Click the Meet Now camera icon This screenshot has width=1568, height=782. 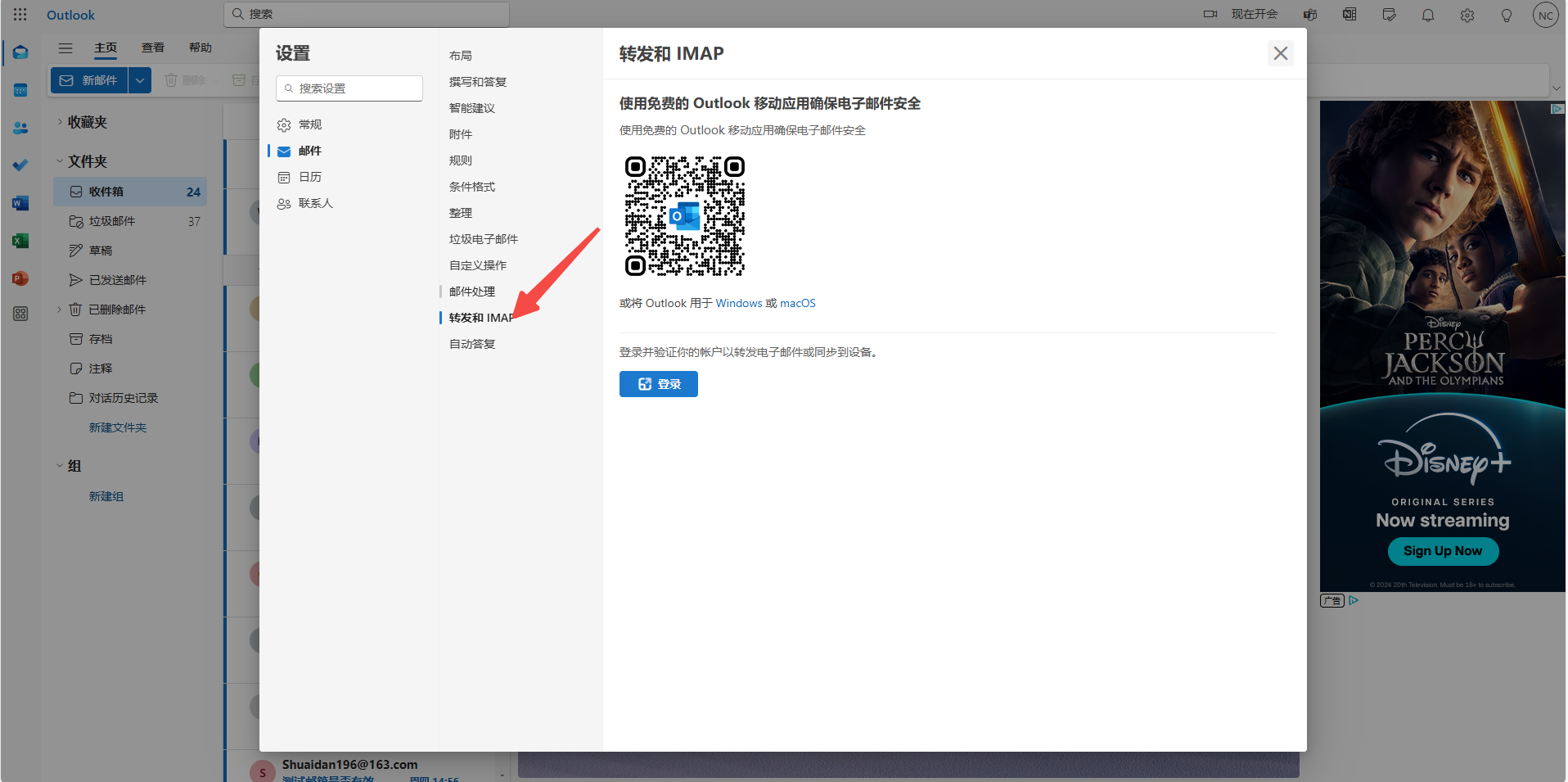pyautogui.click(x=1210, y=14)
